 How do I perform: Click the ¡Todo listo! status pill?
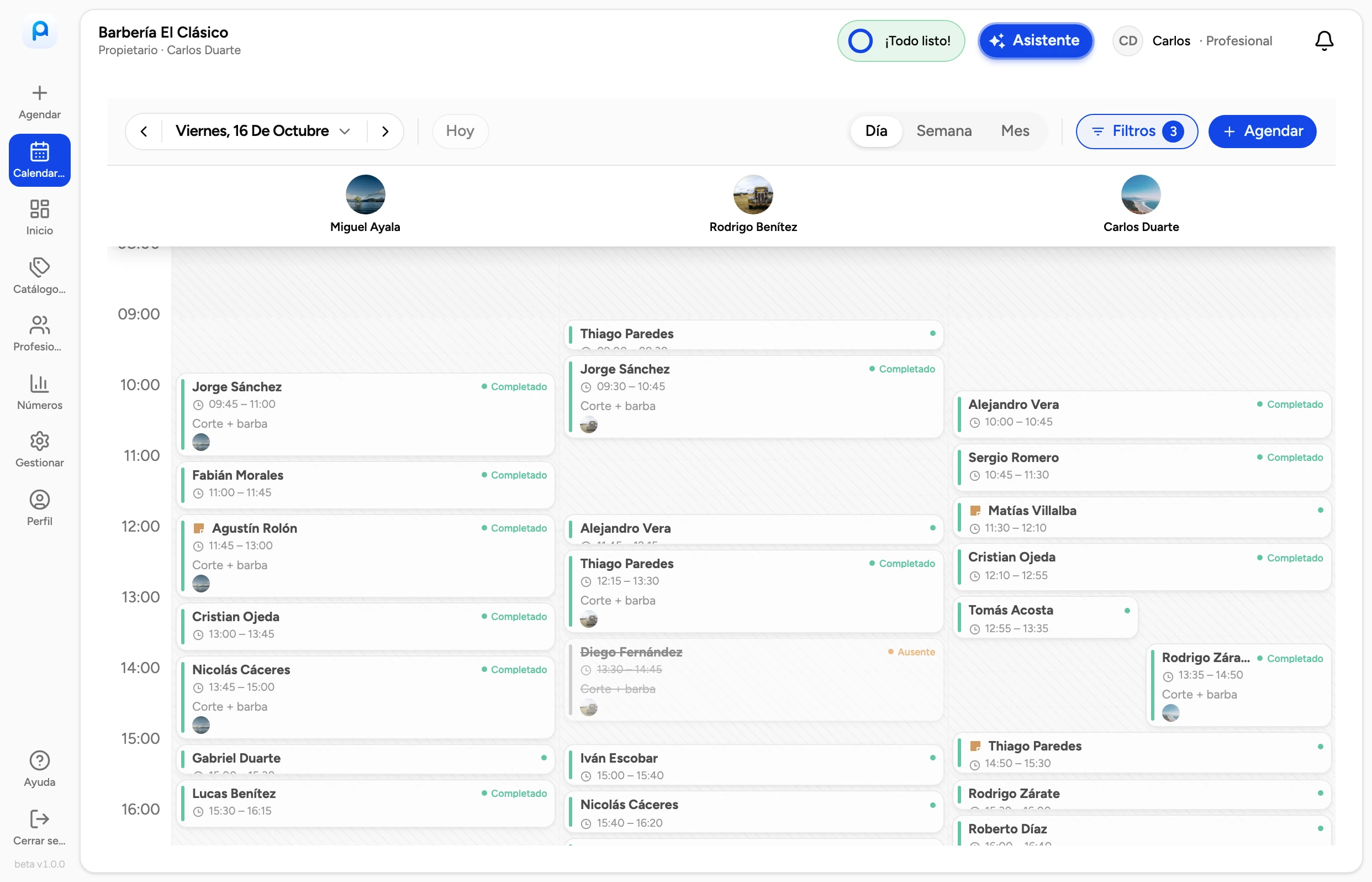click(901, 41)
